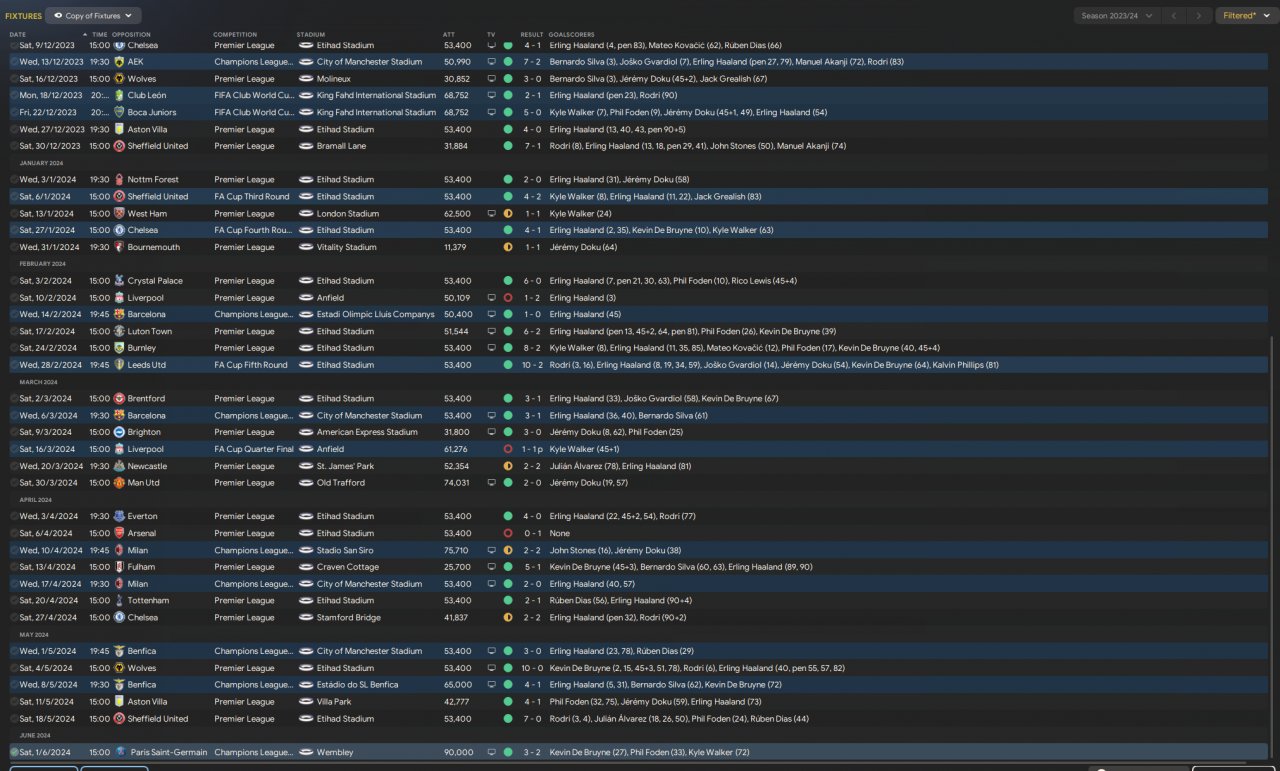Click the Leeds Utd club badge
The width and height of the screenshot is (1280, 771).
coord(119,365)
